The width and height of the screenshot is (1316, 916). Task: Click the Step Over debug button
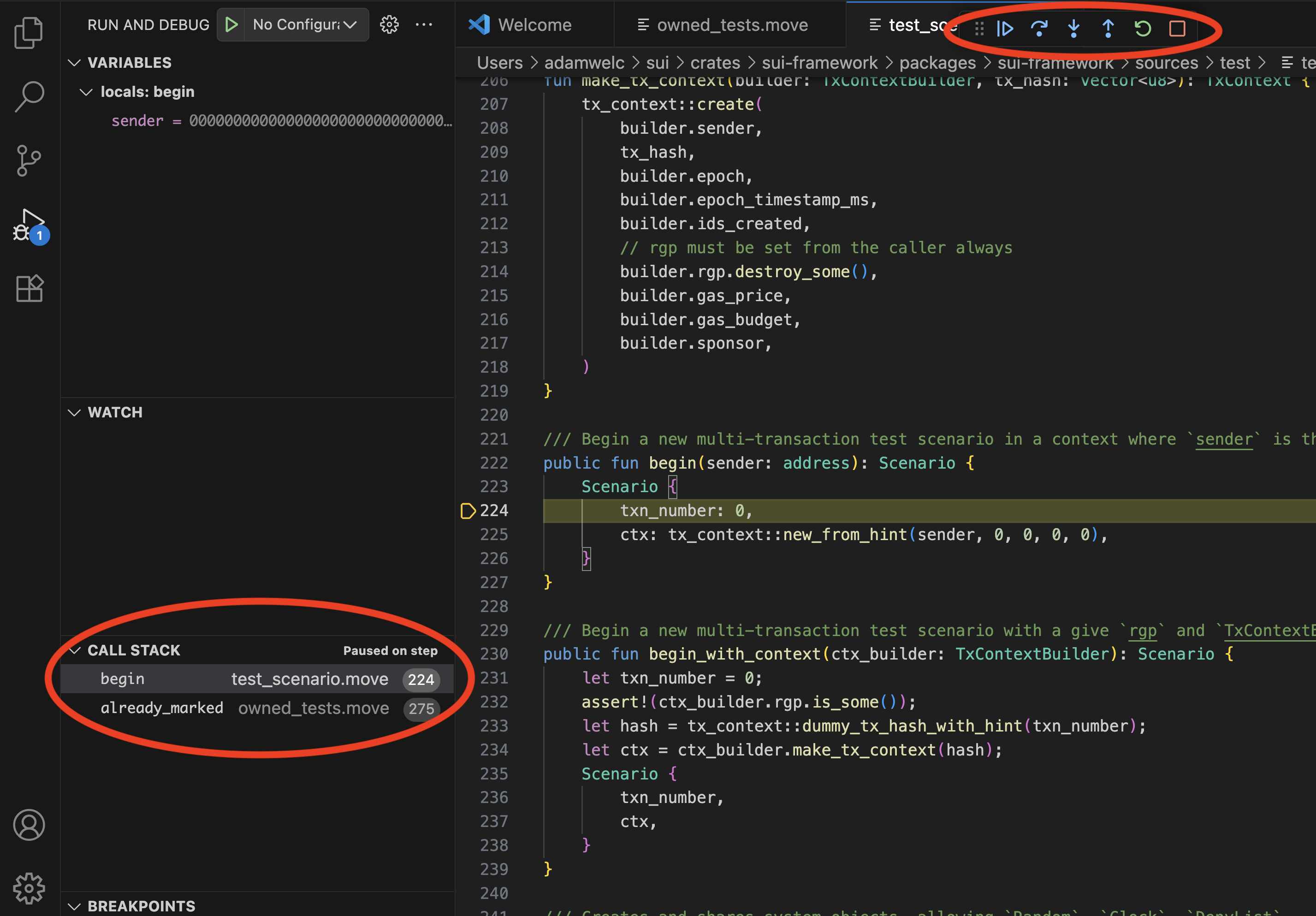[1039, 29]
